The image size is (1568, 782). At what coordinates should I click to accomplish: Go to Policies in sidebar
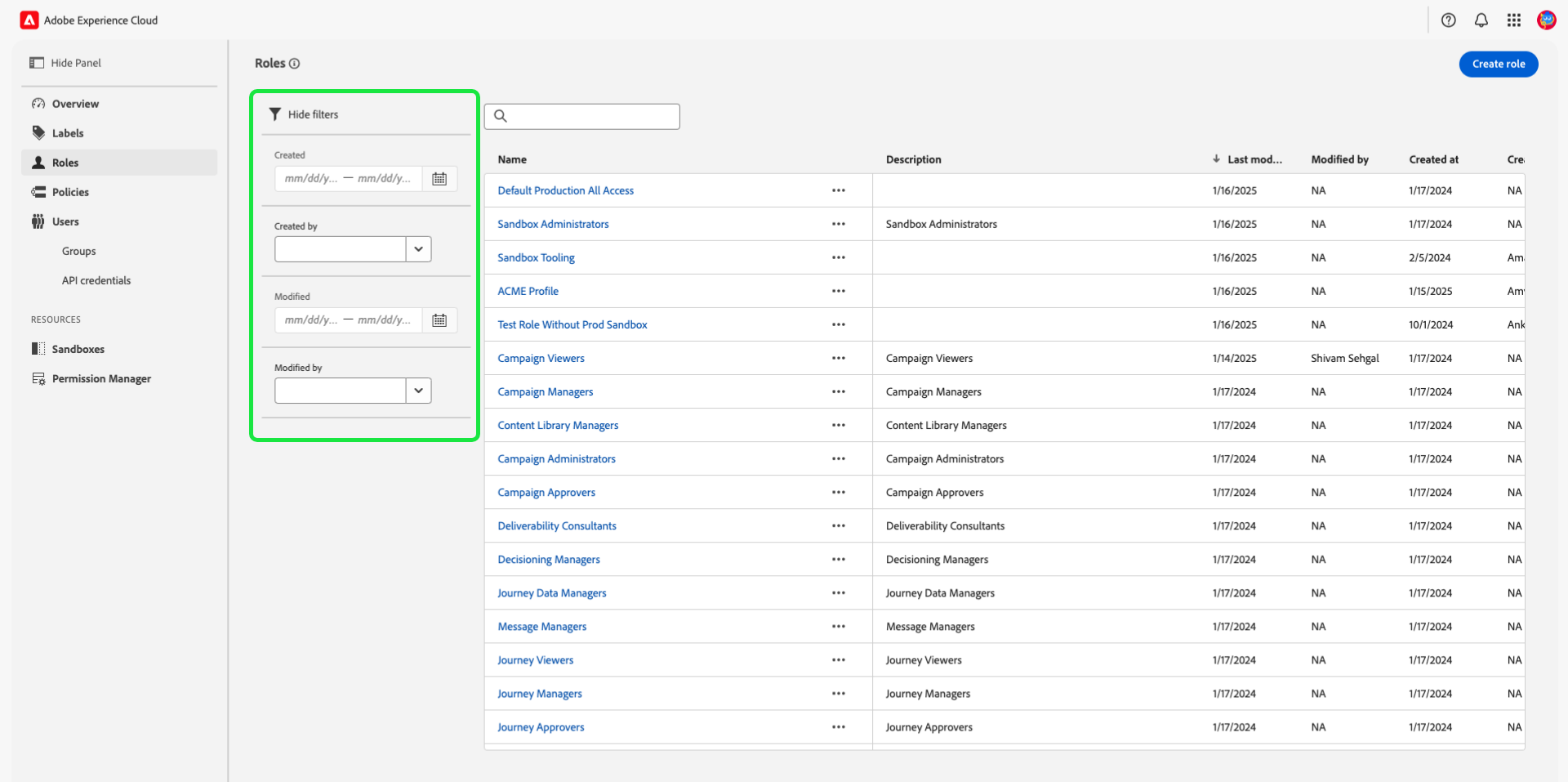tap(119, 192)
